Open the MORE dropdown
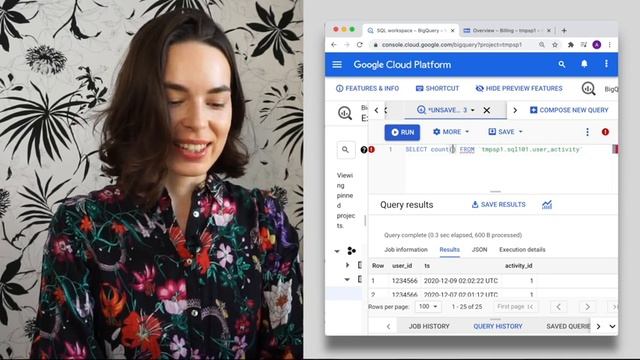Image resolution: width=640 pixels, height=360 pixels. point(451,132)
